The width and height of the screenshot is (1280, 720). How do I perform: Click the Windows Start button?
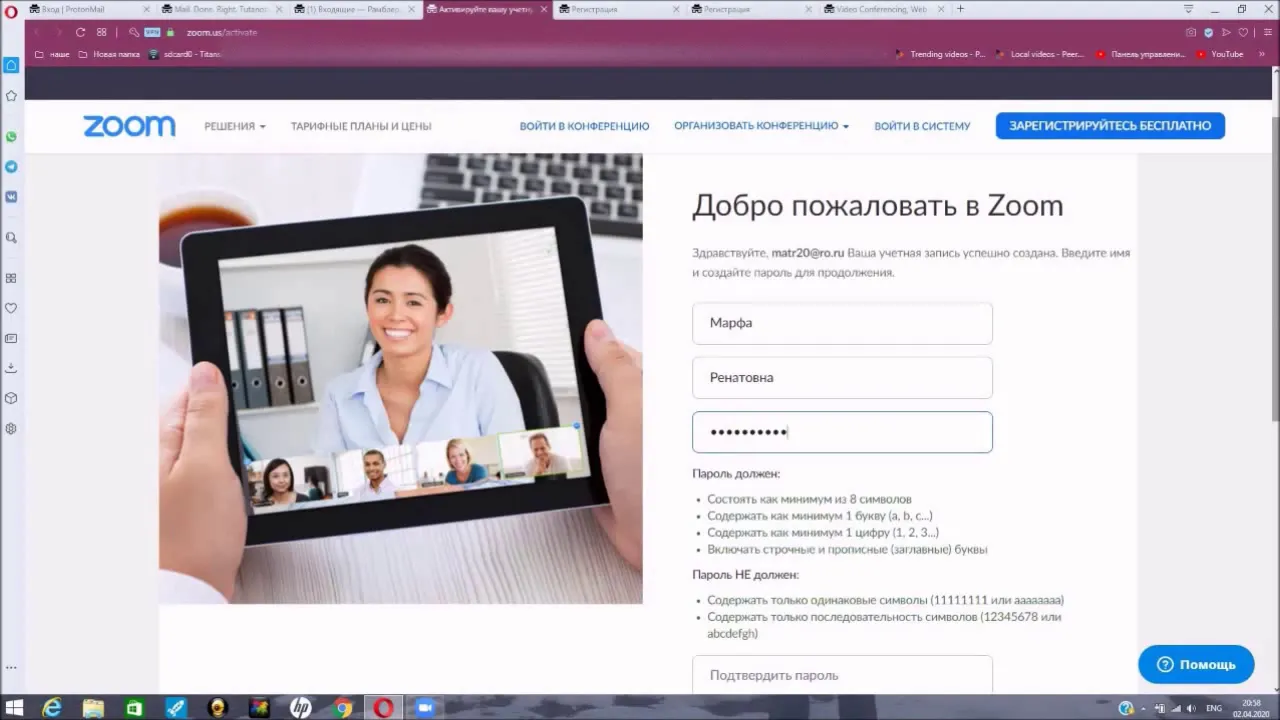14,708
